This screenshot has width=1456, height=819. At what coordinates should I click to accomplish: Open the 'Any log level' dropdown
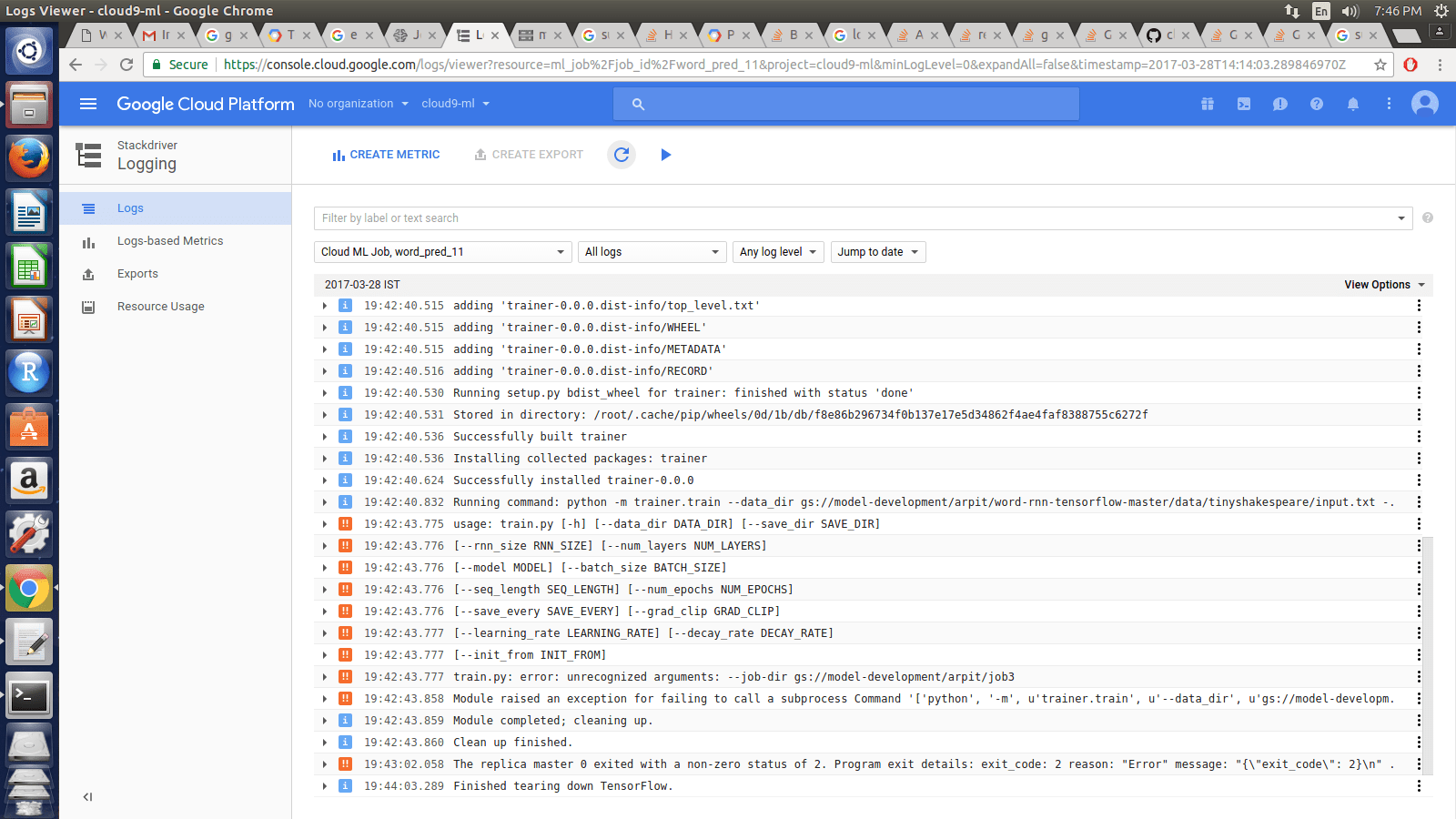click(778, 252)
